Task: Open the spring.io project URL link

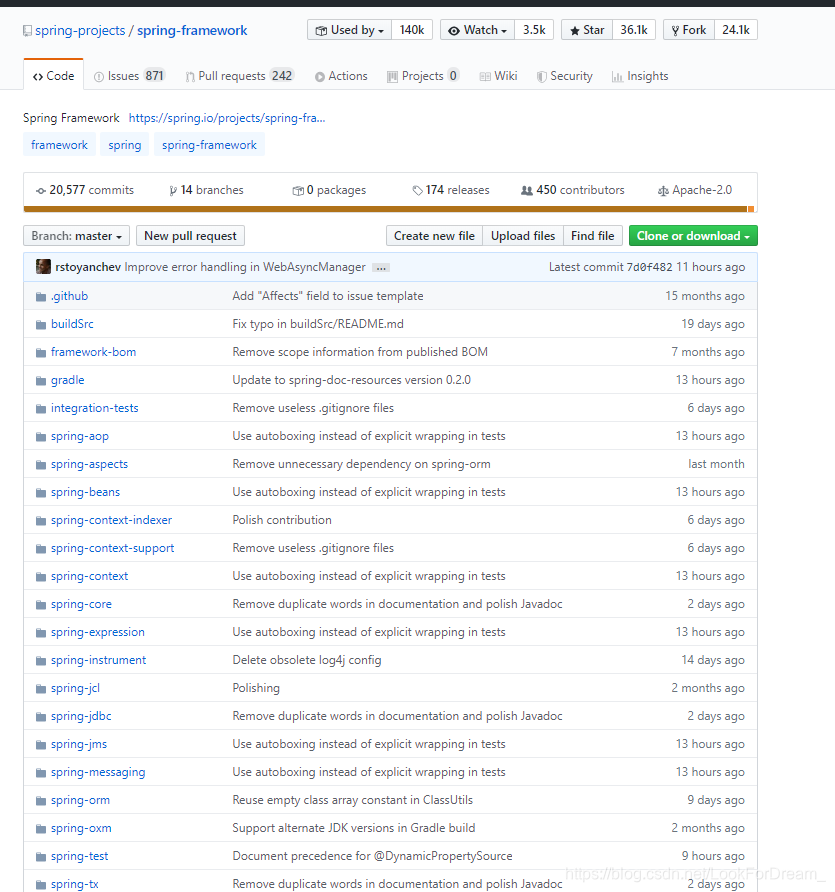Action: tap(227, 118)
